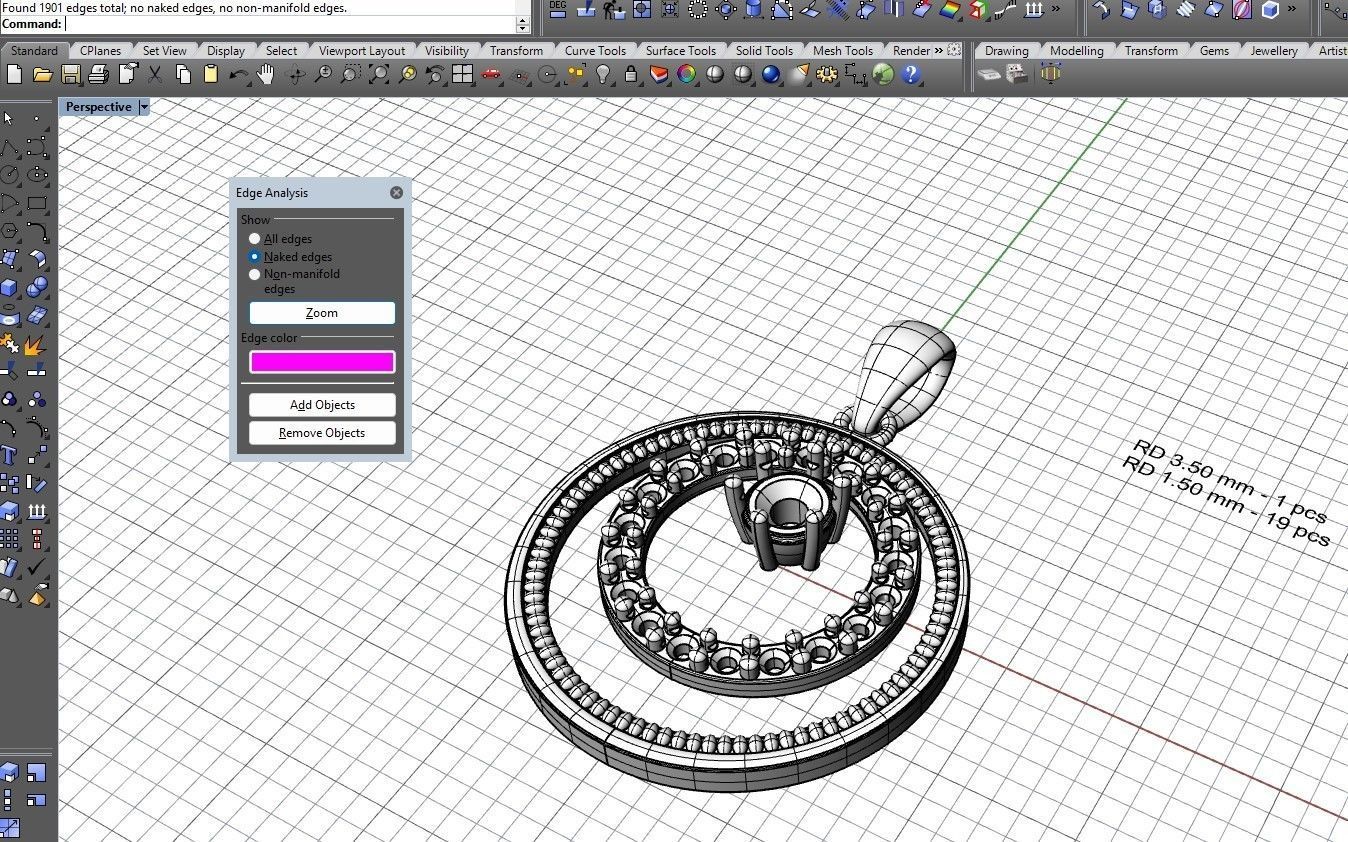Viewport: 1348px width, 842px height.
Task: Click the four viewports layout icon
Action: tap(462, 74)
